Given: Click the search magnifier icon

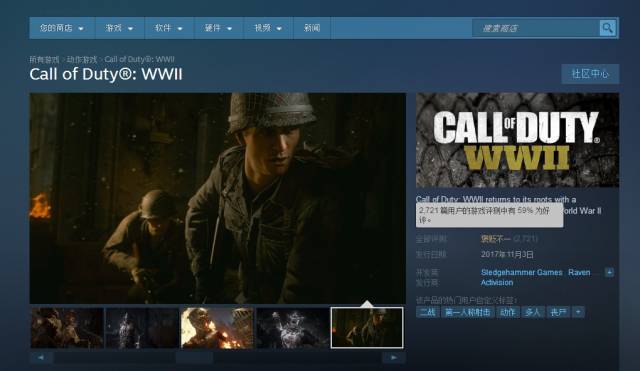Looking at the screenshot, I should (607, 28).
